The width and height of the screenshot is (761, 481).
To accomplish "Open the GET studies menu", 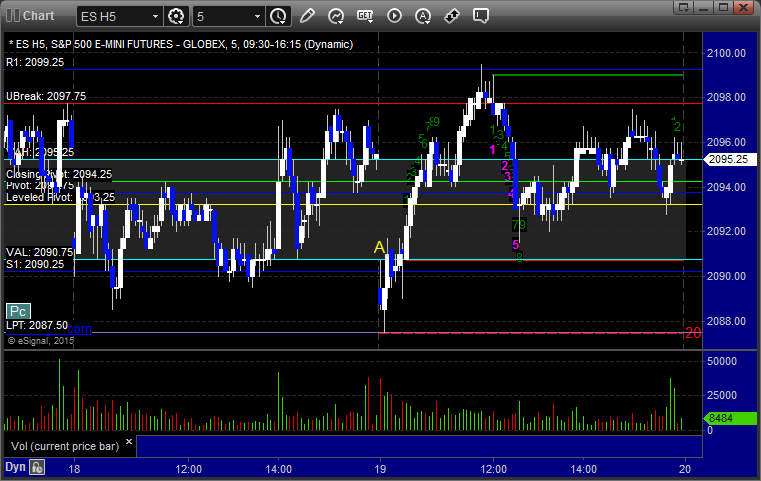I will pyautogui.click(x=365, y=16).
